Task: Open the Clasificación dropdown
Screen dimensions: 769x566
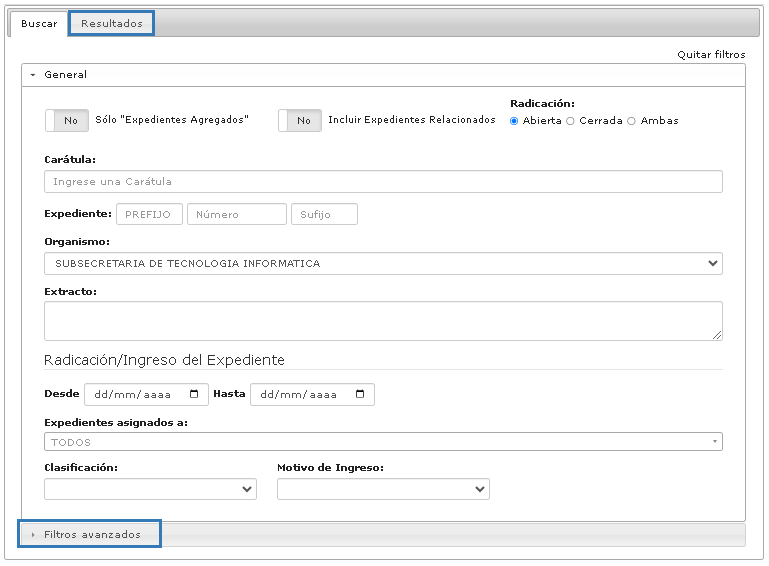Action: coord(150,489)
